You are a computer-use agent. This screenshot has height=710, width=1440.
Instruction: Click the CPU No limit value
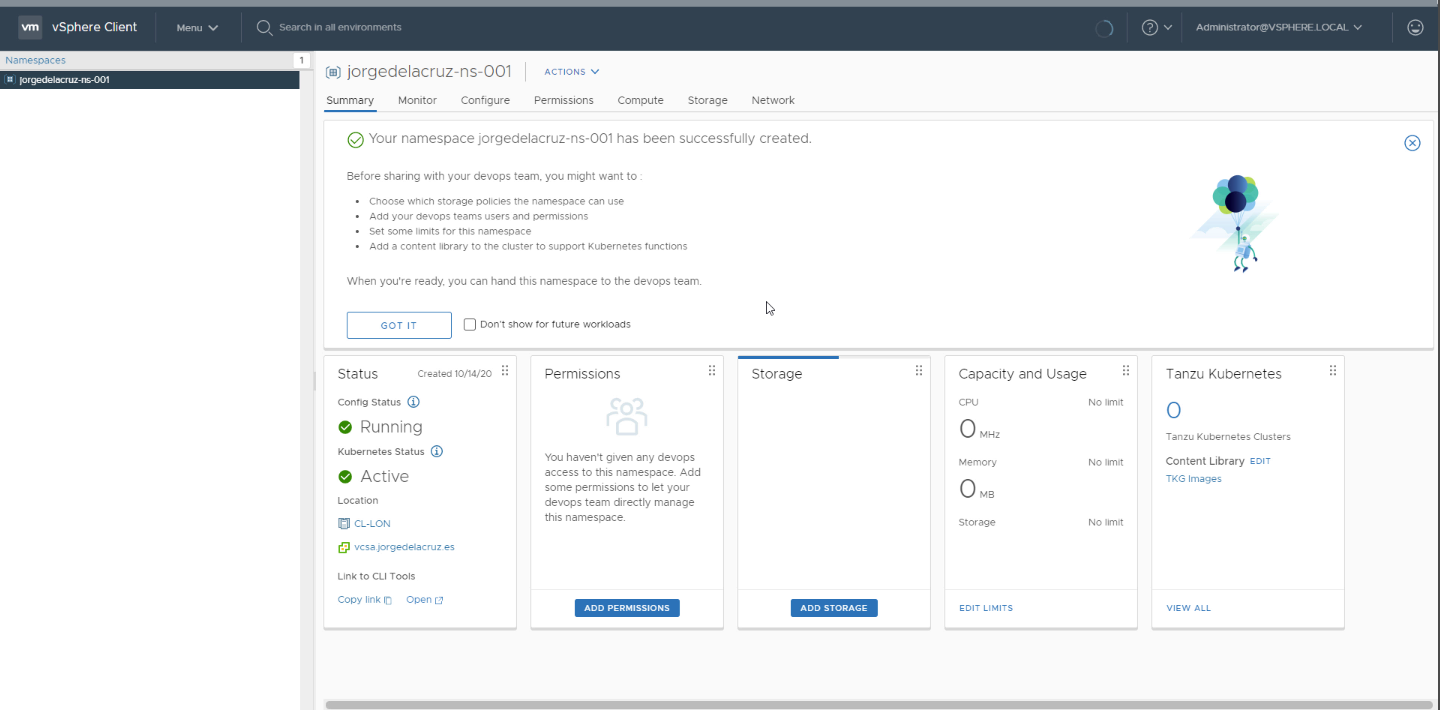(1106, 402)
